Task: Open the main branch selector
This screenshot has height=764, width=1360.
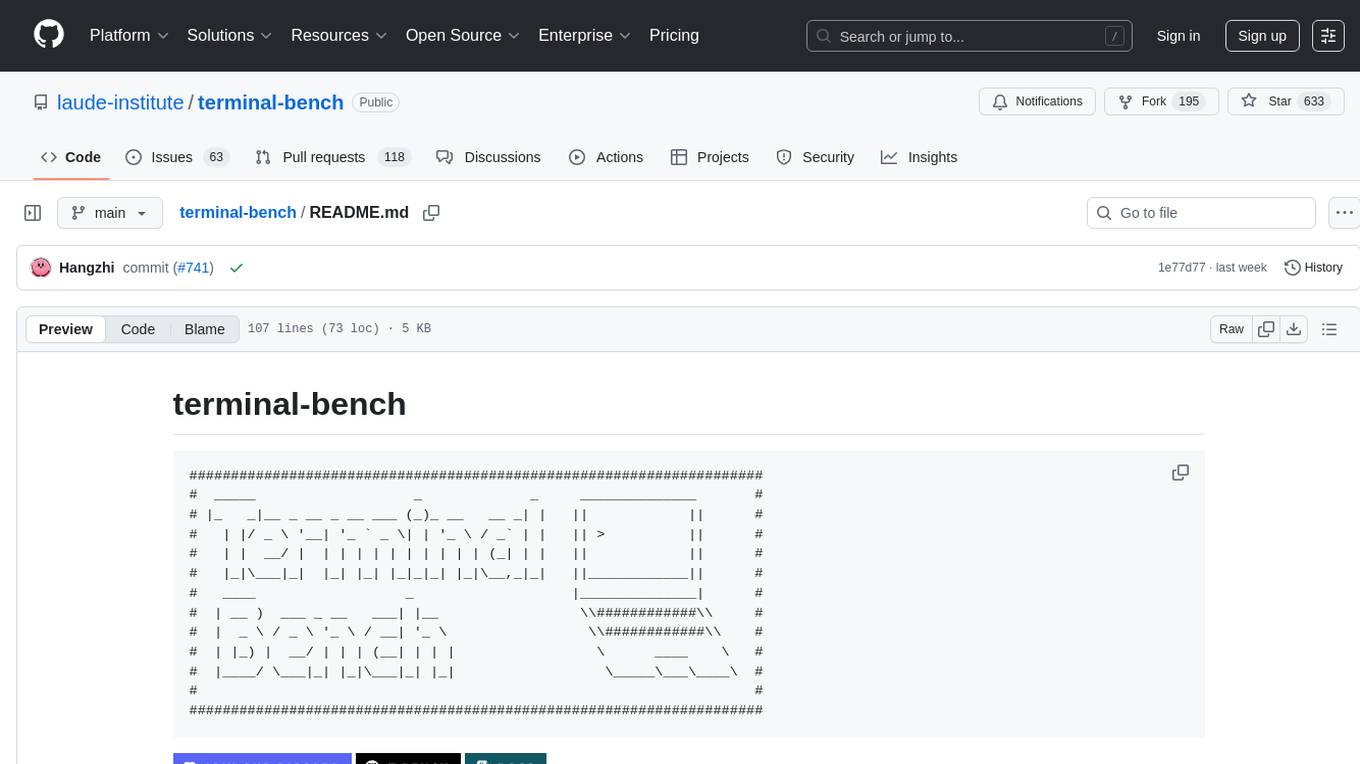Action: 109,213
